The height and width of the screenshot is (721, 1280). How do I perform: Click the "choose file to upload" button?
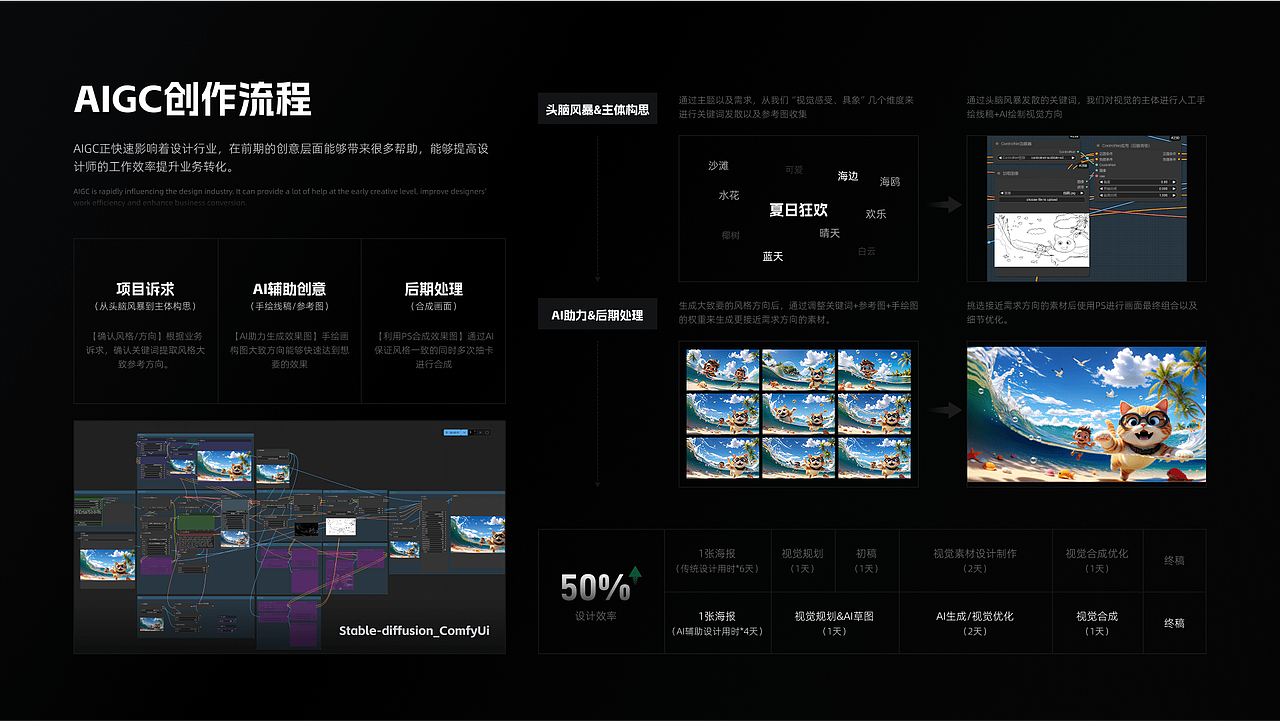pyautogui.click(x=1041, y=200)
